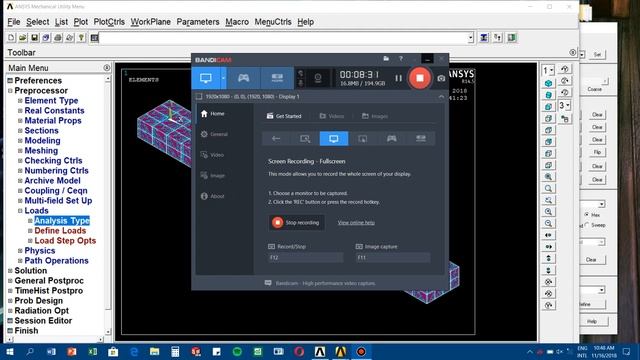Viewport: 640px width, 360px height.
Task: Open the MenuCtrls menu
Action: [x=273, y=22]
